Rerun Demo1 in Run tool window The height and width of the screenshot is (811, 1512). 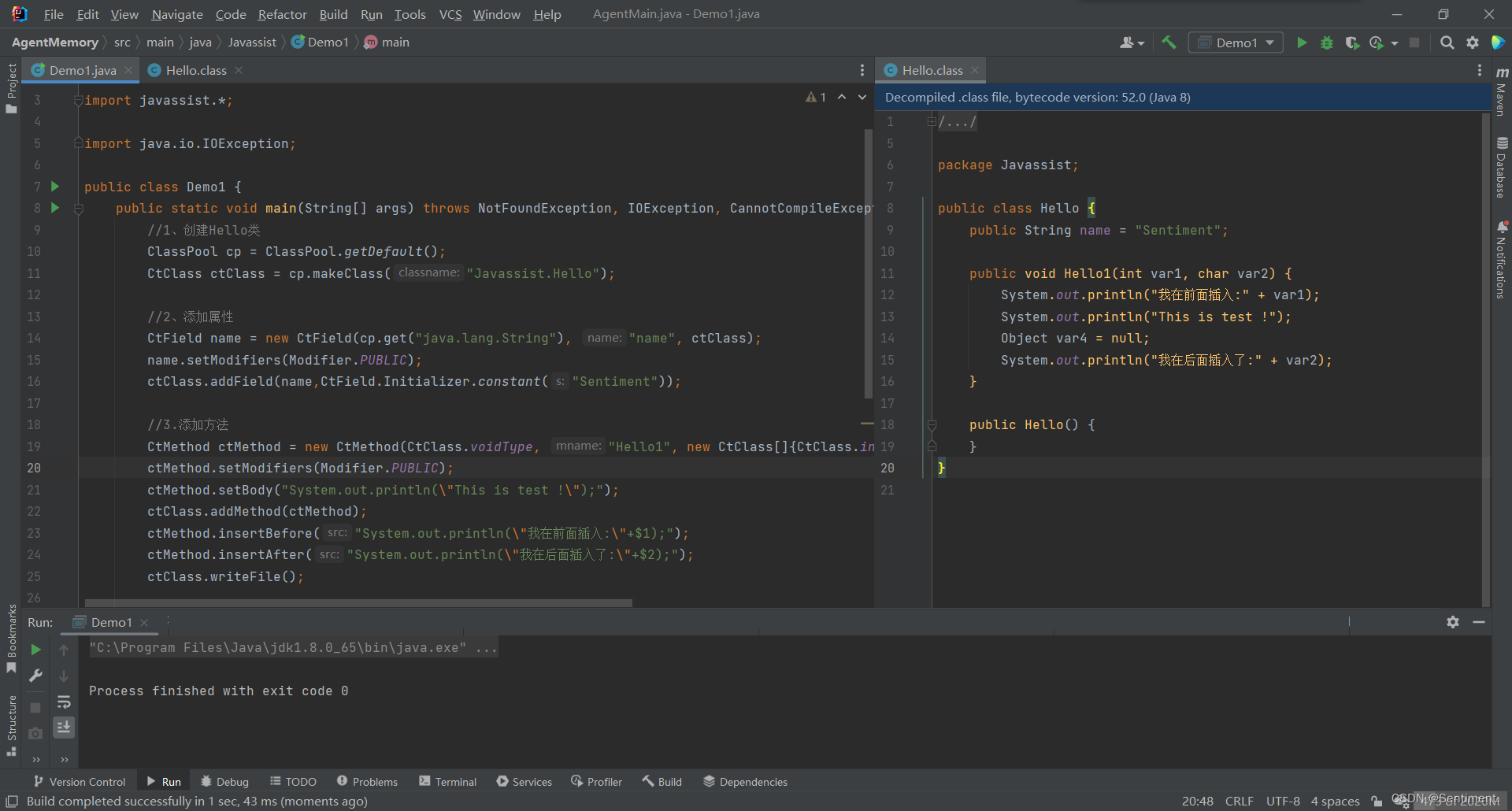tap(35, 650)
